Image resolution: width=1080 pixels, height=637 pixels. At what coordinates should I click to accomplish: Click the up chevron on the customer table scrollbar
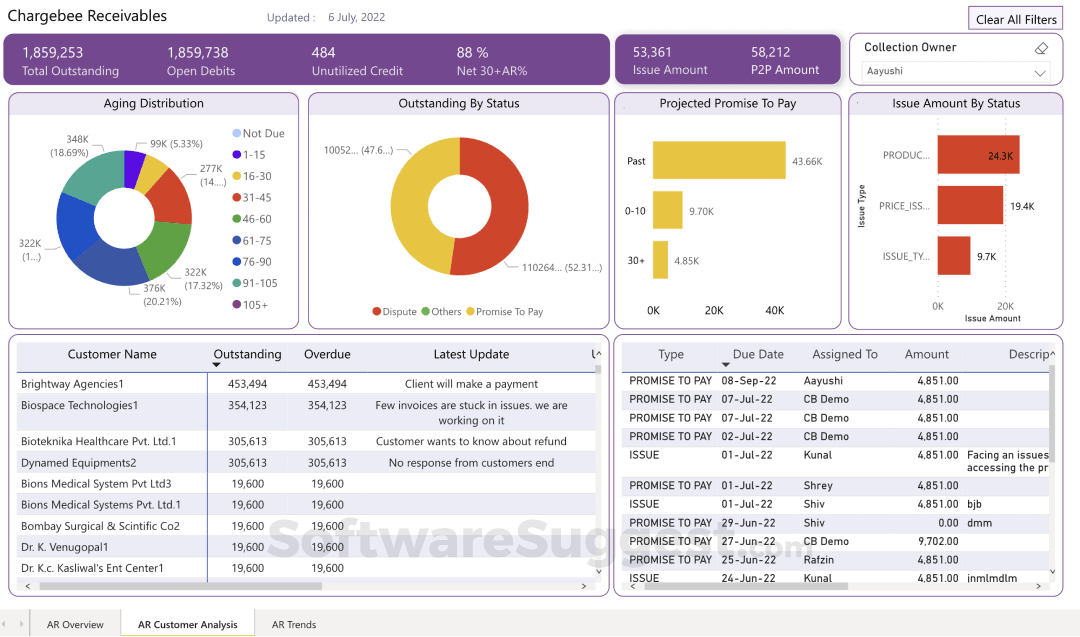(598, 352)
